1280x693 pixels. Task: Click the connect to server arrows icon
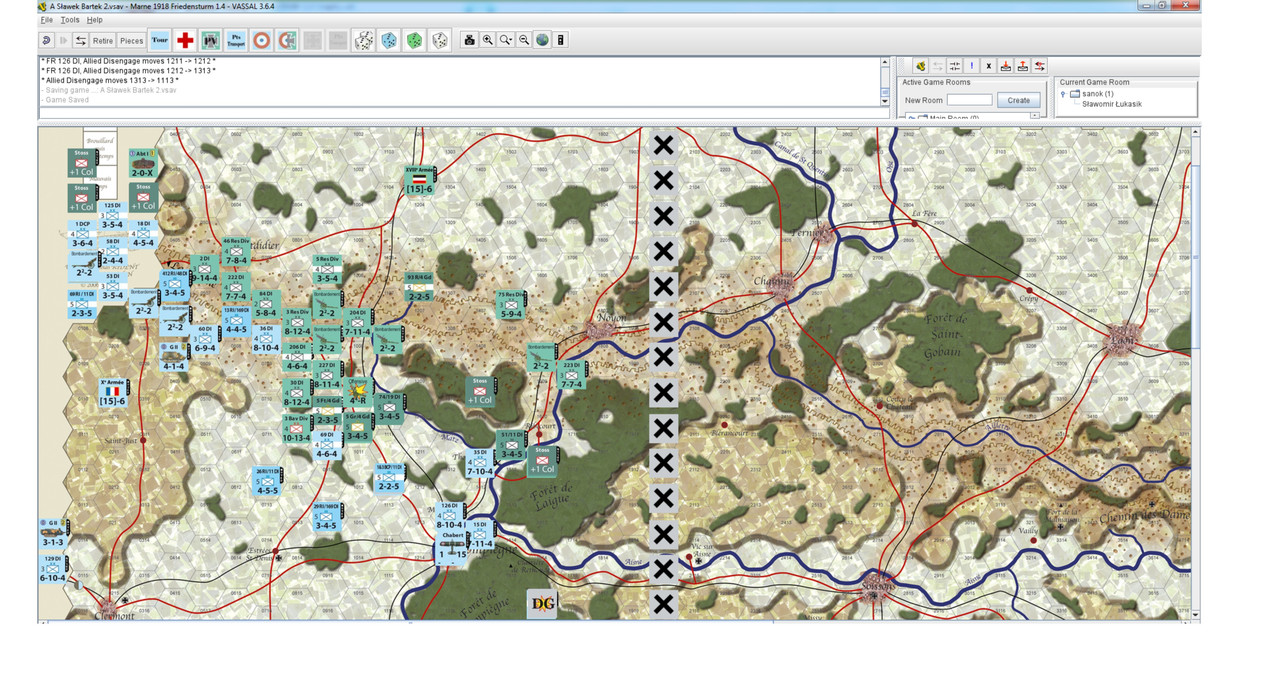click(81, 40)
